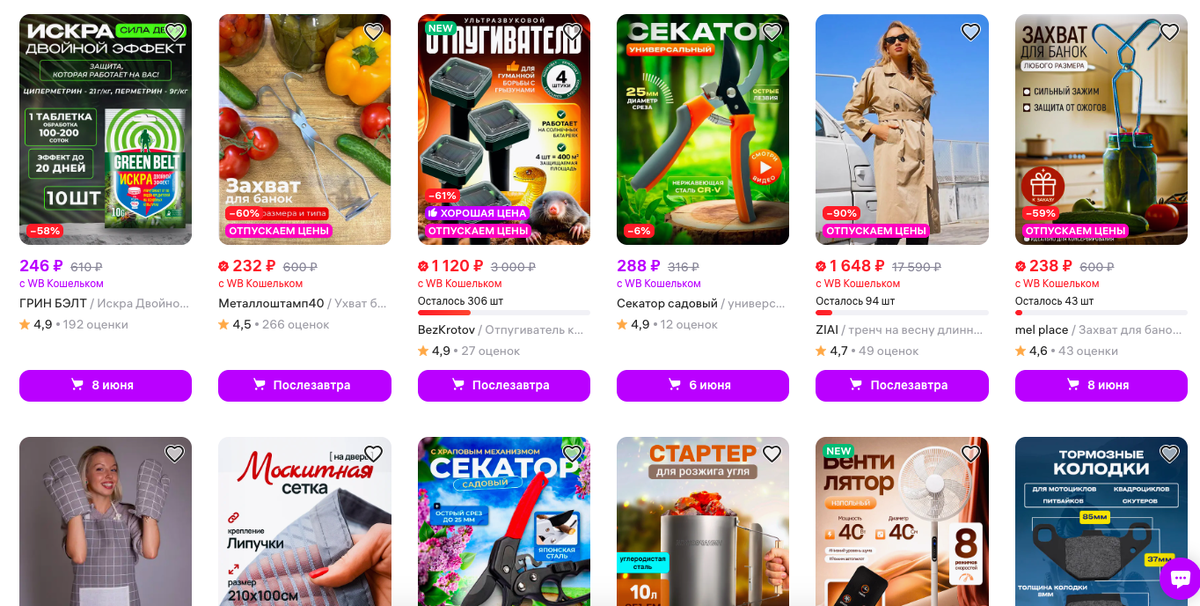The image size is (1200, 606).
Task: Click ОТПУСКАЕМ ЦЕНЫ badge on mel place card
Action: click(x=1075, y=231)
